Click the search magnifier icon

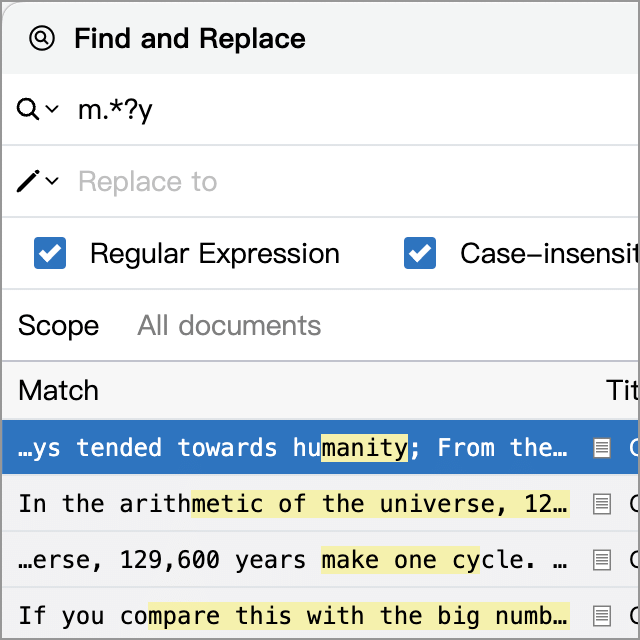coord(28,109)
